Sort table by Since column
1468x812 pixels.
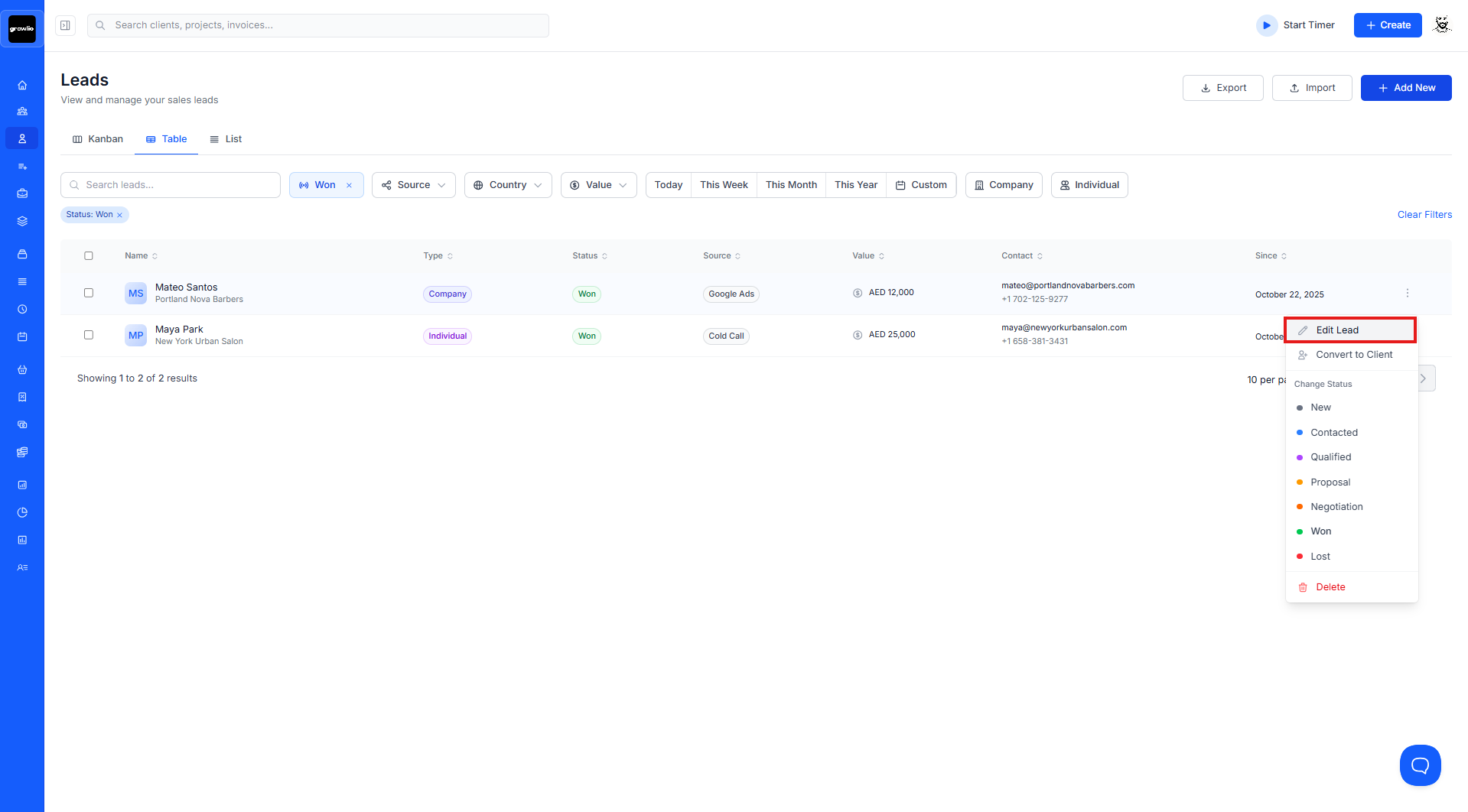point(1271,256)
